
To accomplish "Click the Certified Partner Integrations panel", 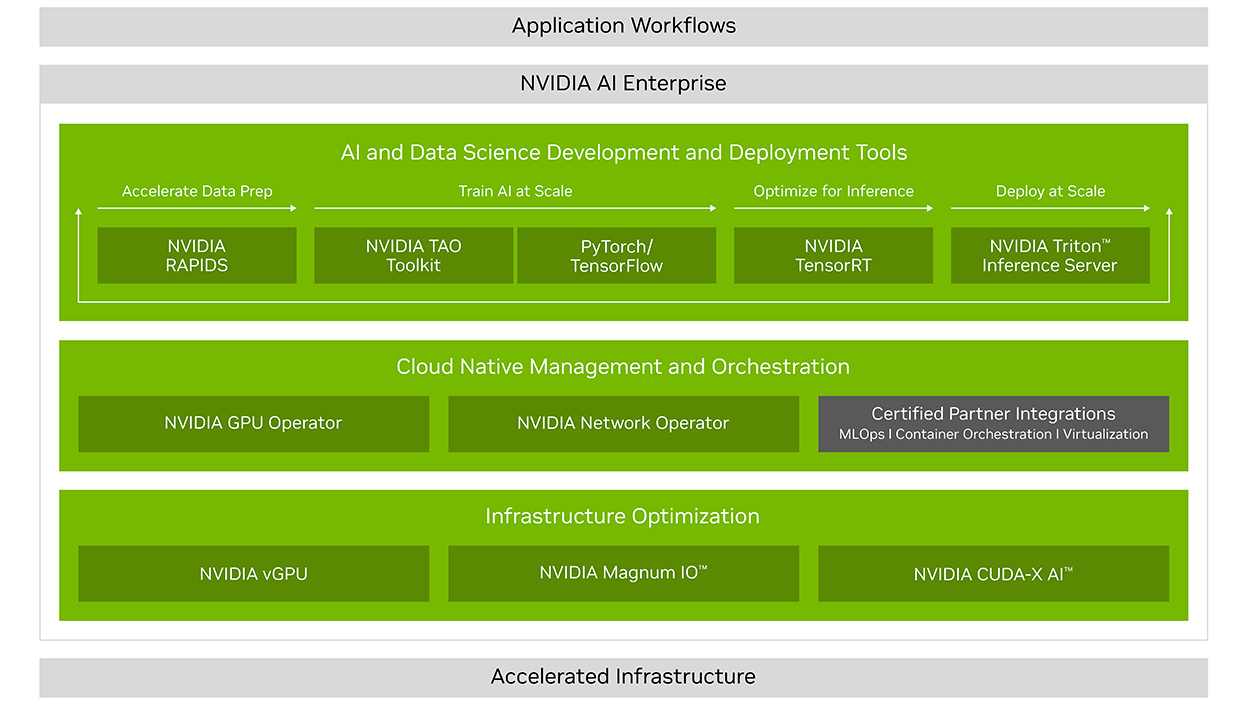I will (993, 423).
